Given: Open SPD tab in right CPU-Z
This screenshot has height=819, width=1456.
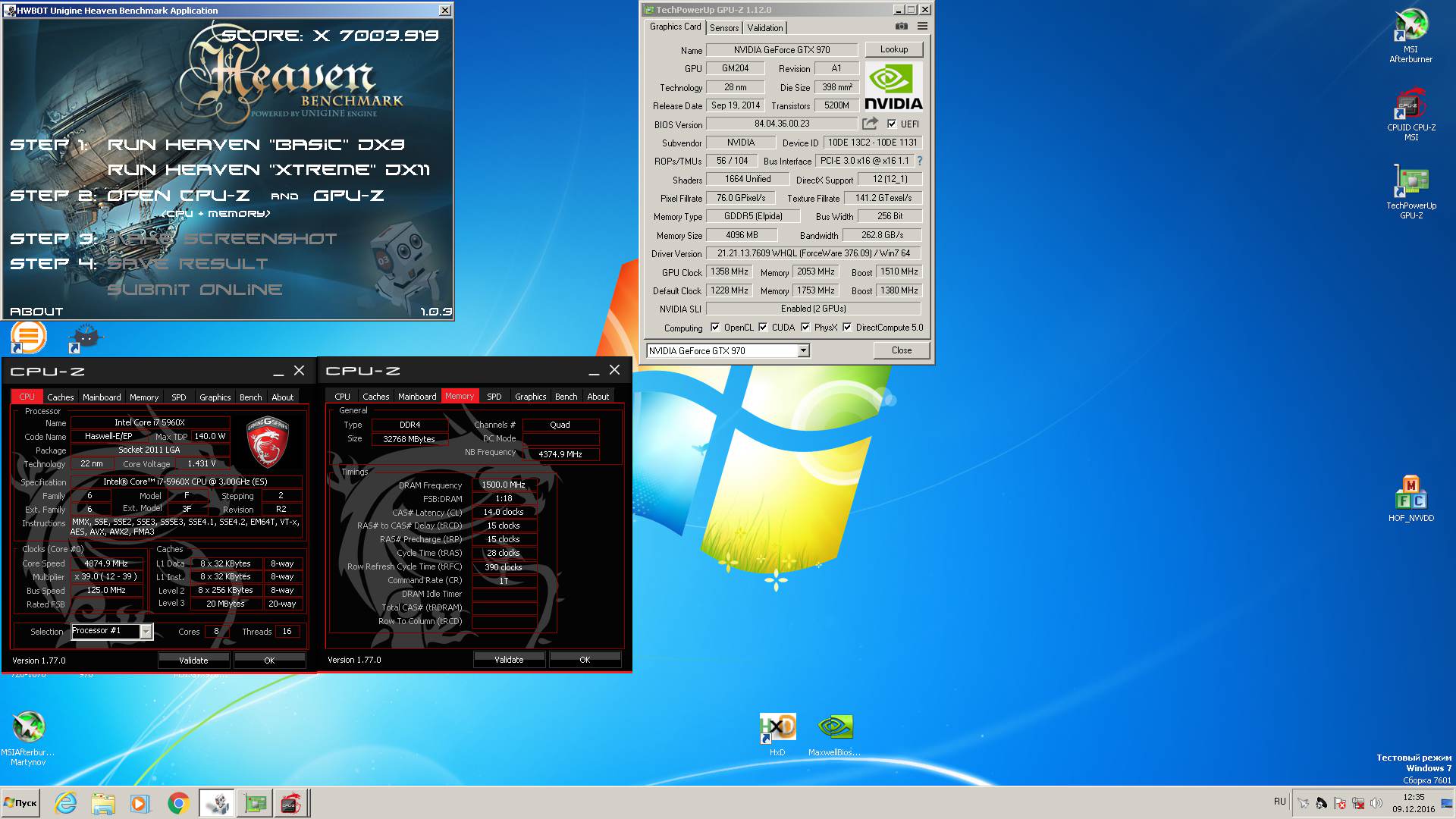Looking at the screenshot, I should pyautogui.click(x=494, y=396).
